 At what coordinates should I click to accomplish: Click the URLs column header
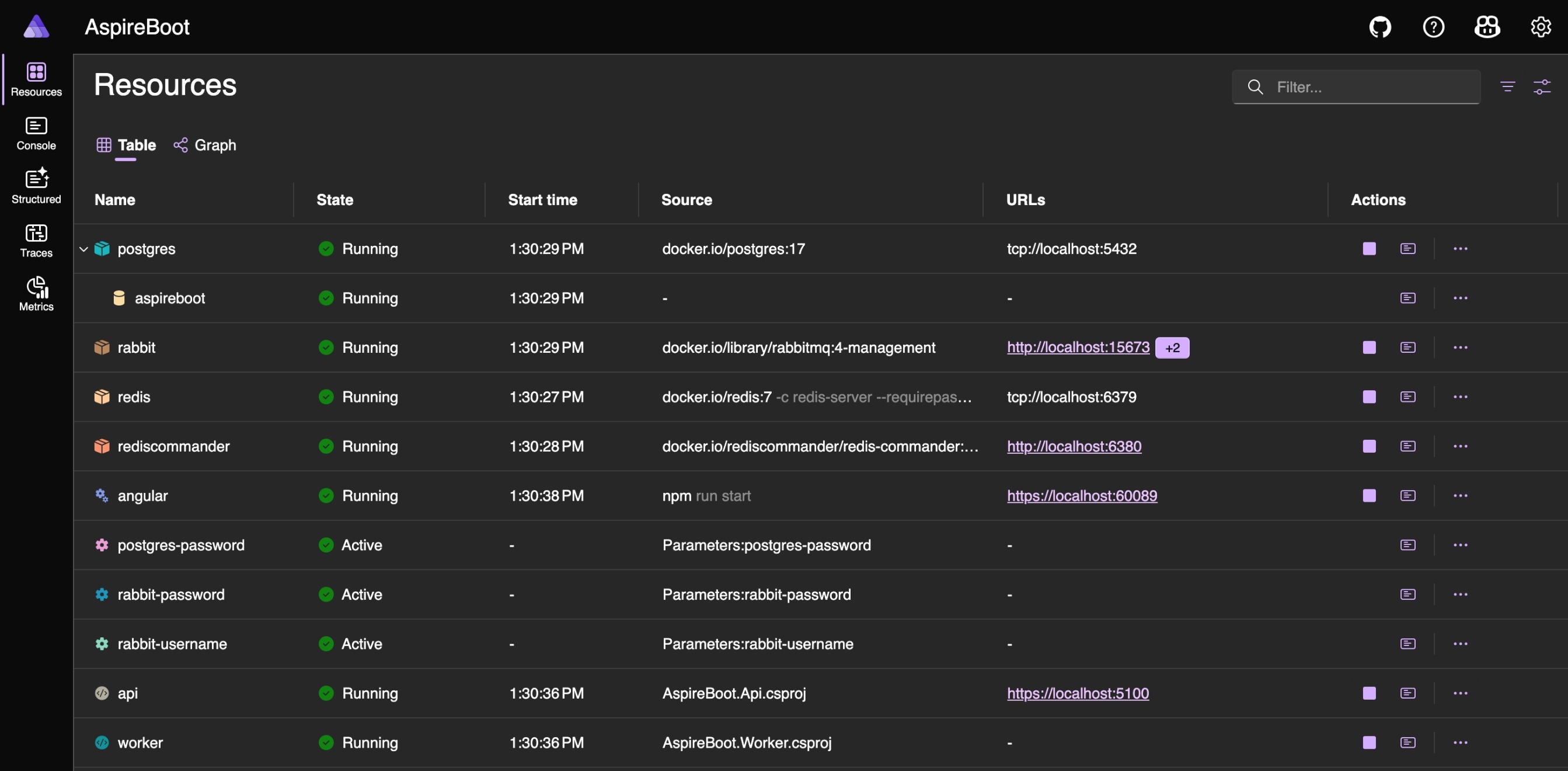click(1026, 200)
